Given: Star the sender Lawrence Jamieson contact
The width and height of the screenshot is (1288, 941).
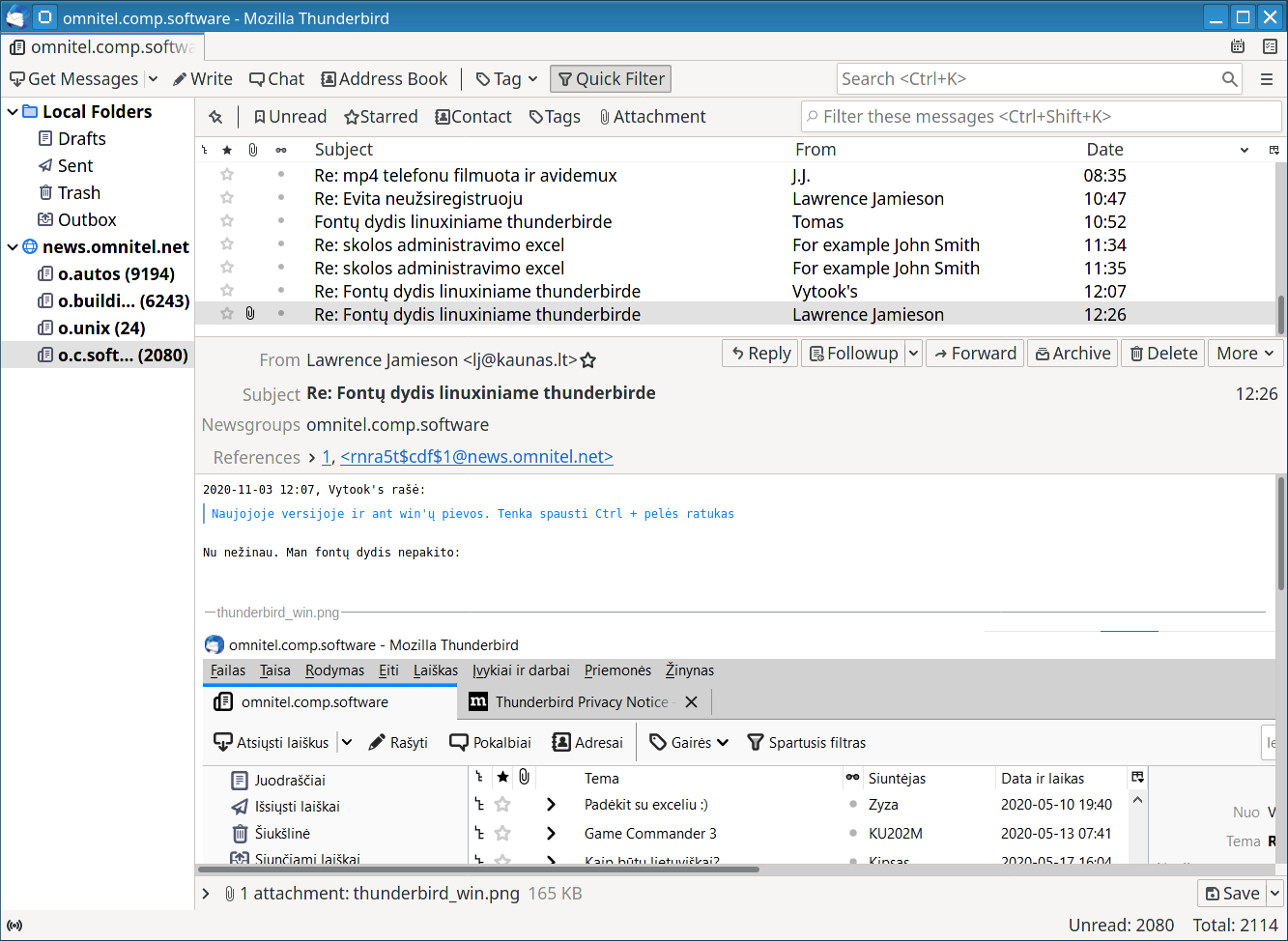Looking at the screenshot, I should (x=587, y=360).
